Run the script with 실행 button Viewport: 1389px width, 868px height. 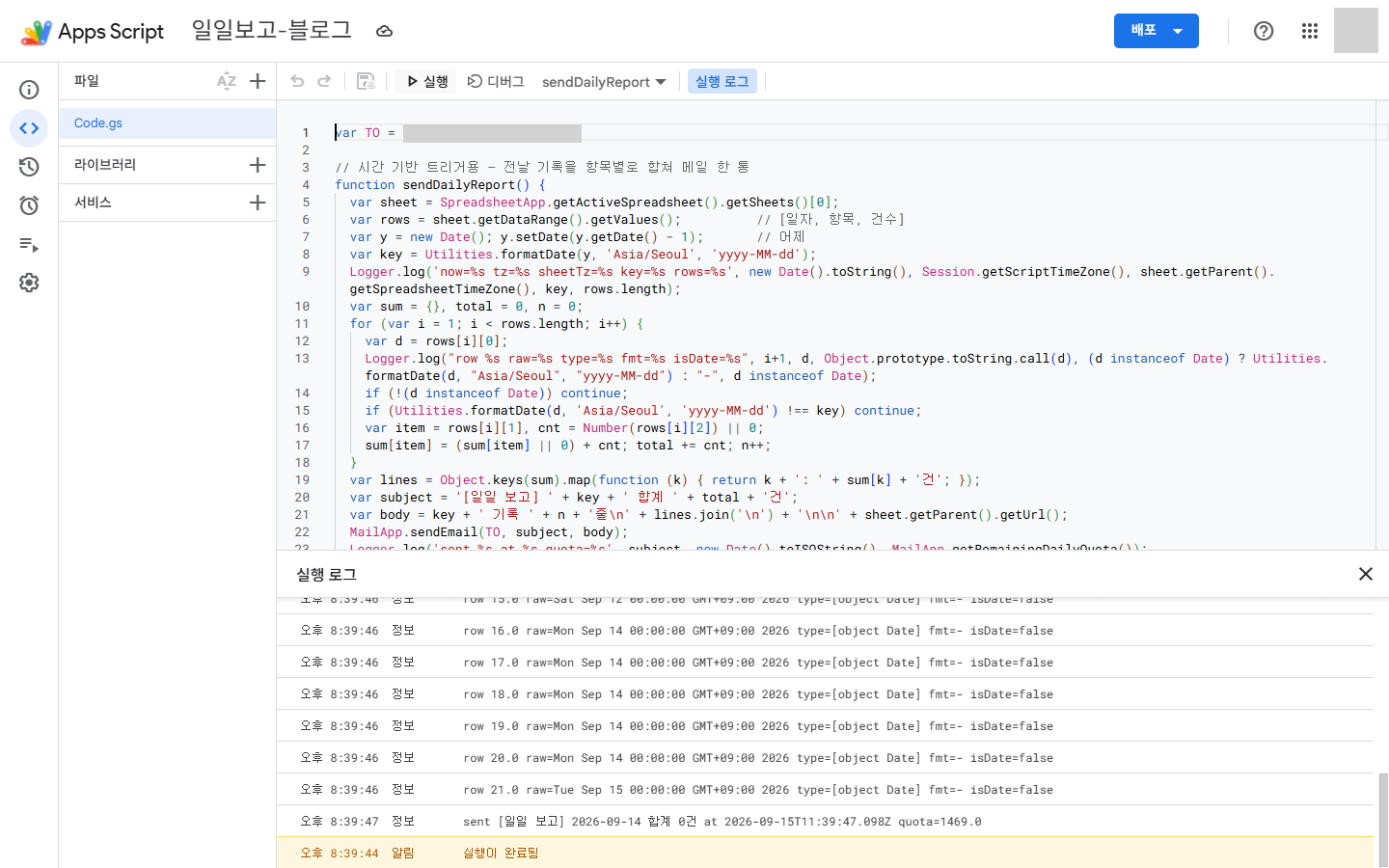click(427, 82)
